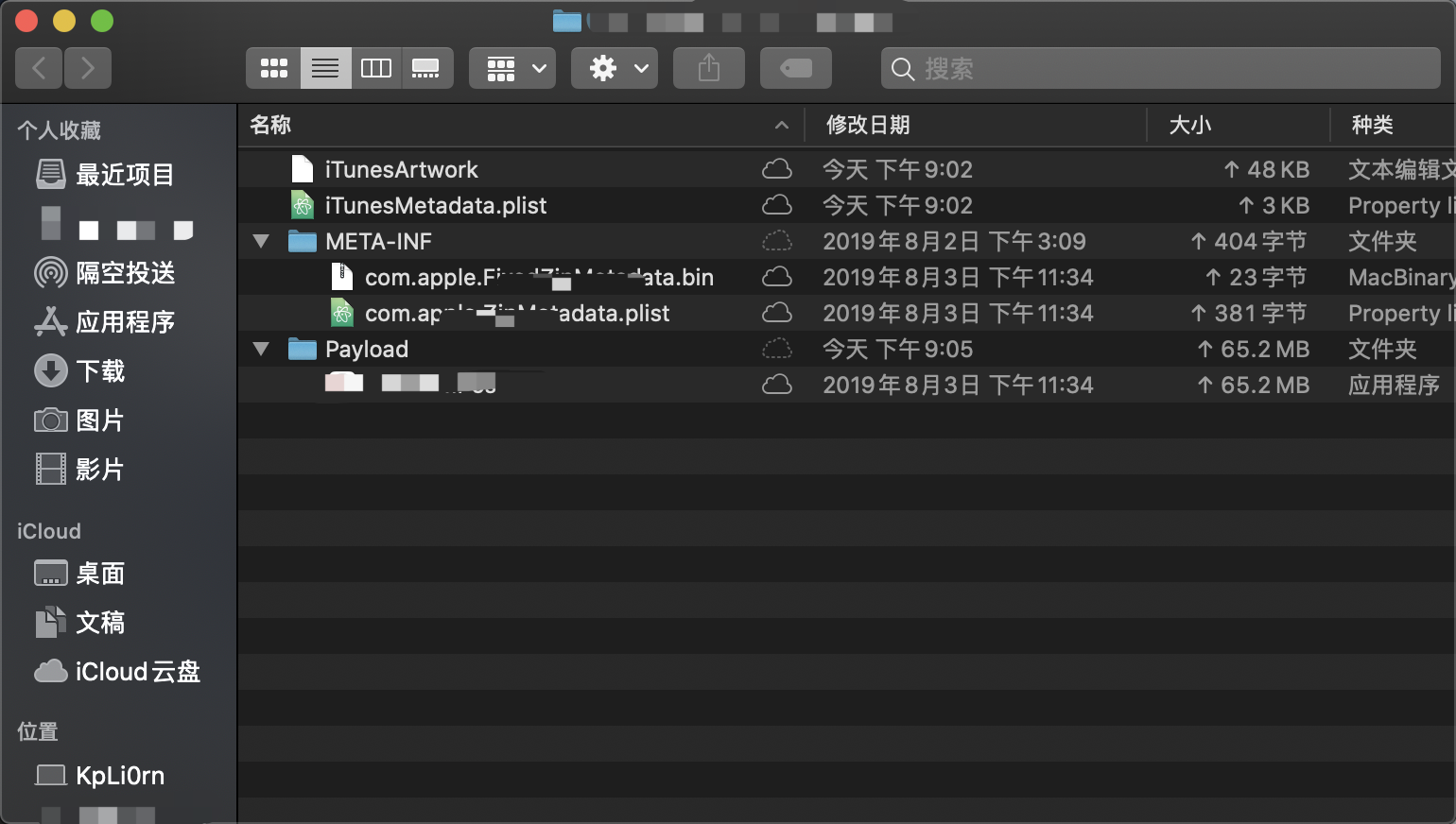The image size is (1456, 824).
Task: Open the gear action menu
Action: pyautogui.click(x=615, y=68)
